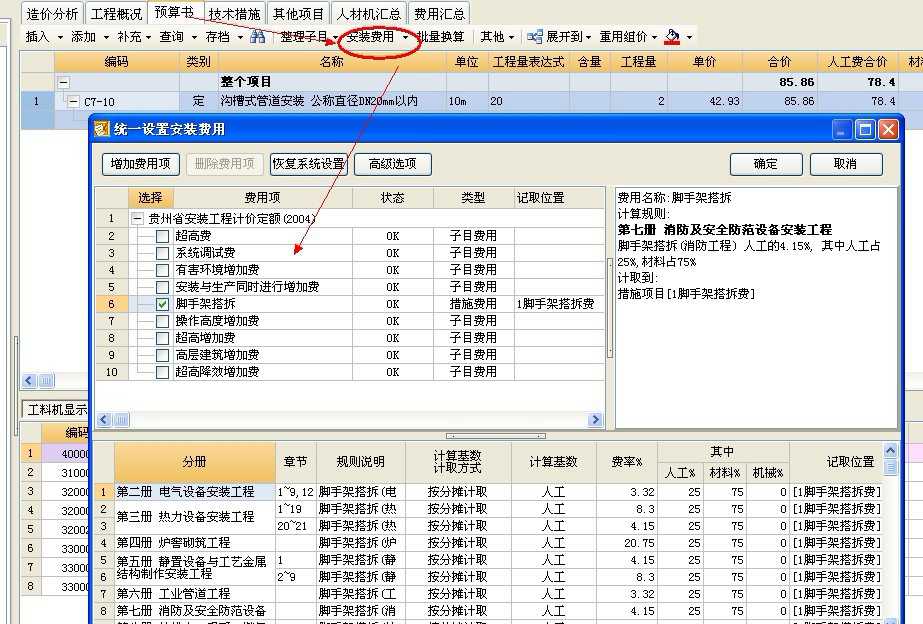Click the 补充 toolbar button

(129, 37)
